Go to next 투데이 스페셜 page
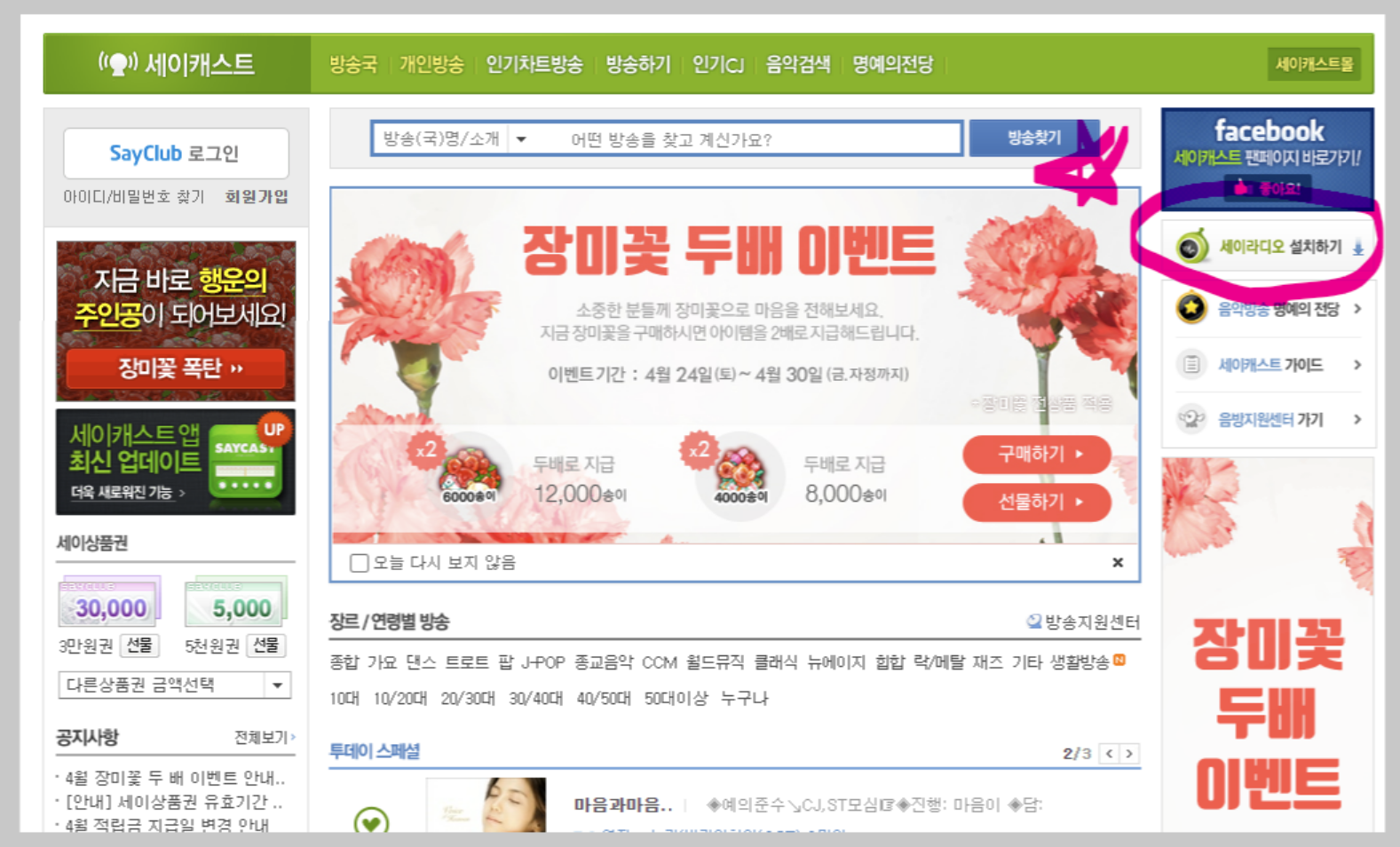 click(1129, 753)
